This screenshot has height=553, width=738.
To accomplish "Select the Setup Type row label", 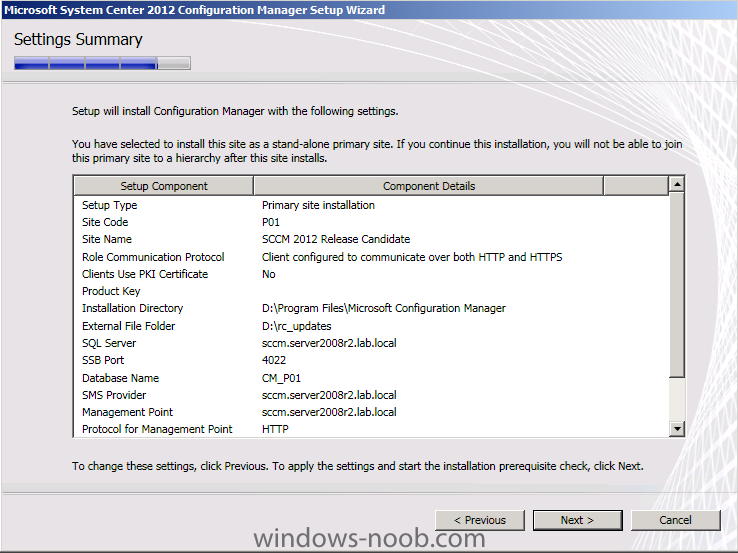I will click(110, 205).
